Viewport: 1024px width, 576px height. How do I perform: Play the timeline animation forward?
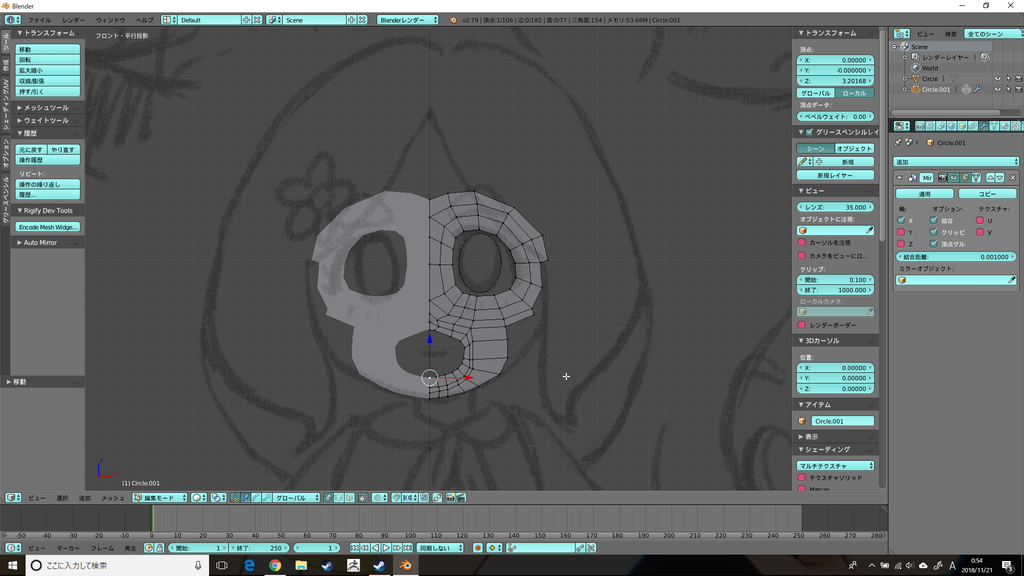pyautogui.click(x=386, y=548)
